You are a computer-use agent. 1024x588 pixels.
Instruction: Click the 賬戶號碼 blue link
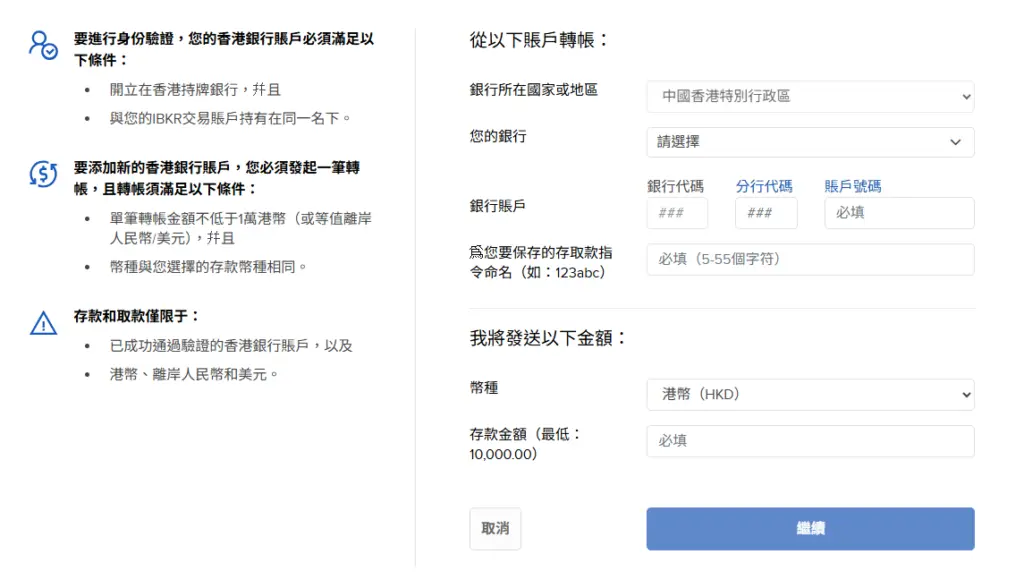pos(853,186)
